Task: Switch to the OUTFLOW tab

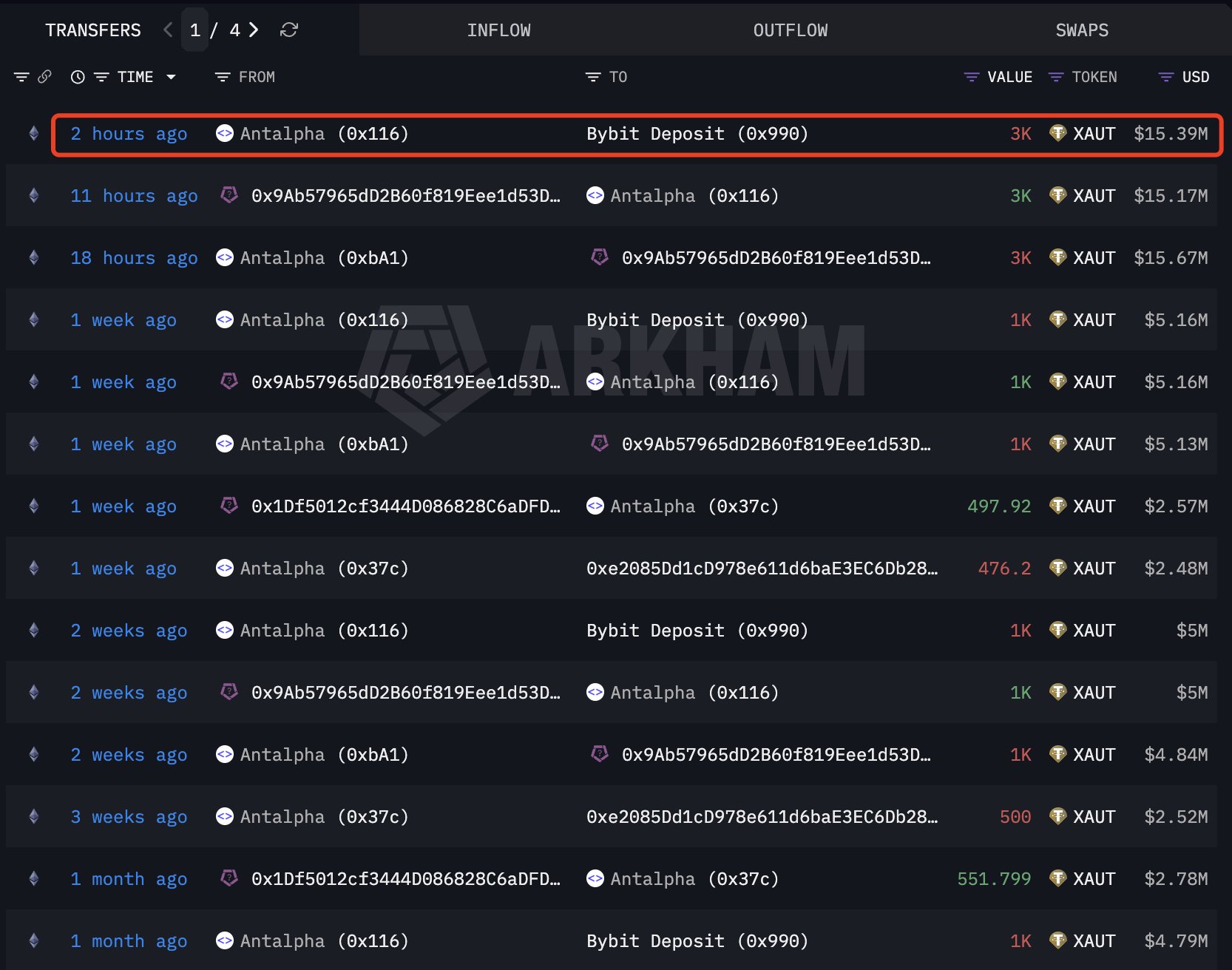Action: 790,30
